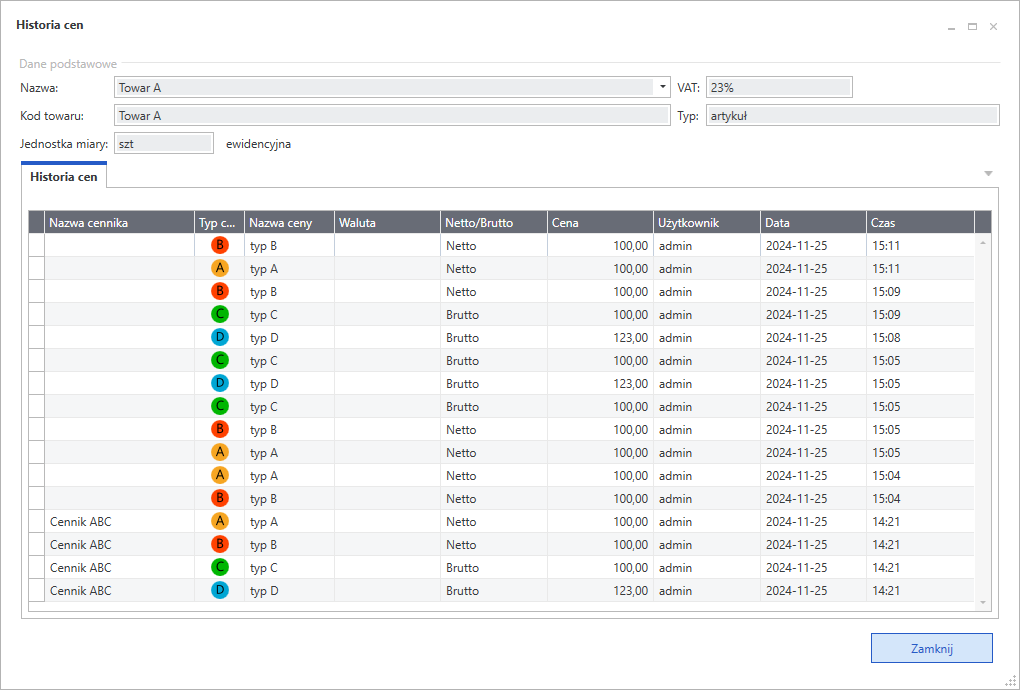Click the C icon in the Cennik ABC row
Image resolution: width=1020 pixels, height=690 pixels.
pos(220,567)
